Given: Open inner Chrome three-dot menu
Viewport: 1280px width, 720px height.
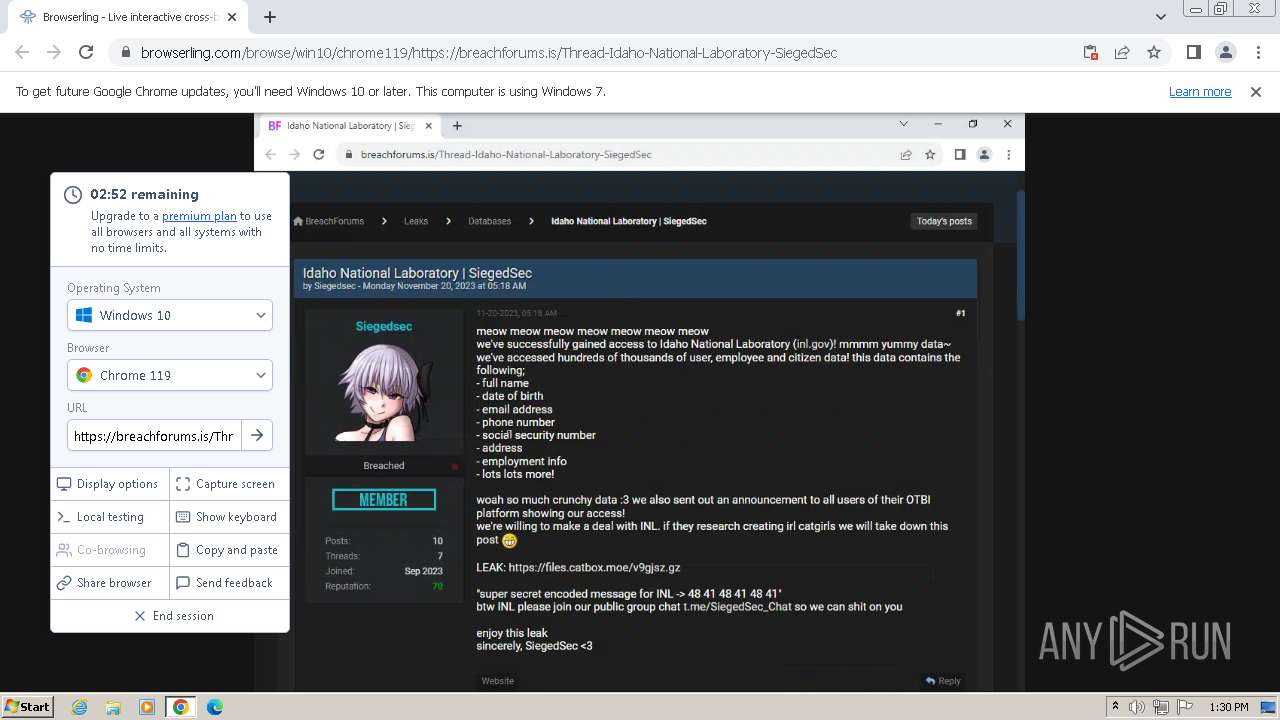Looking at the screenshot, I should pos(1008,155).
